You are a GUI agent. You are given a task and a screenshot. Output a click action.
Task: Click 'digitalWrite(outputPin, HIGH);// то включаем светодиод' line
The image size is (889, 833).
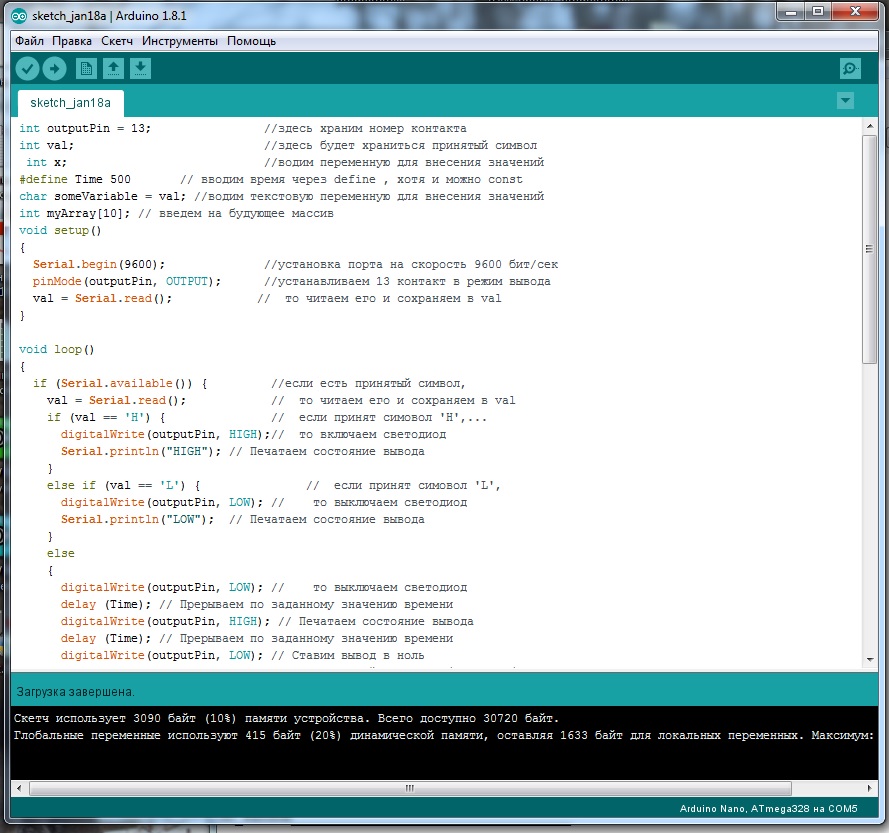point(253,435)
